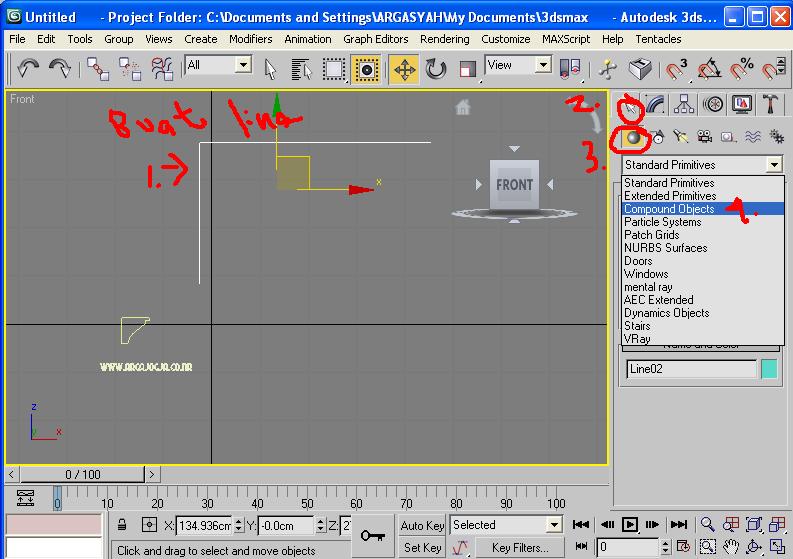Open the Mini Curve Editor icon

point(25,498)
